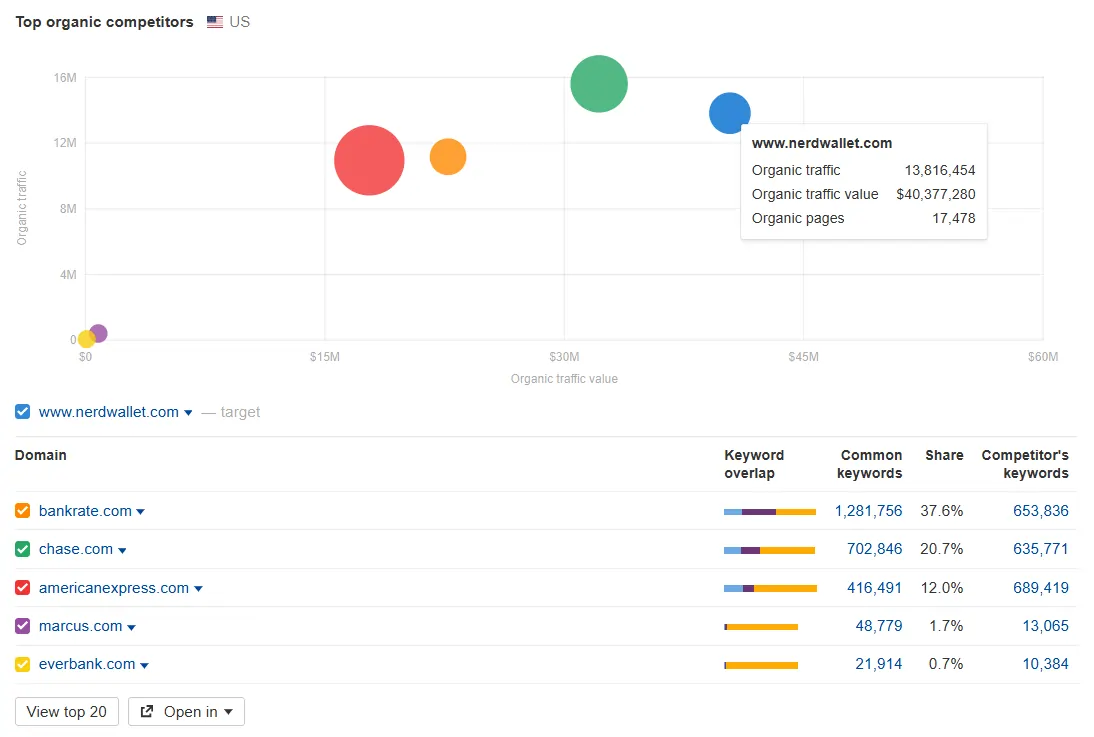Open the everbank.com dropdown arrow

(x=144, y=665)
